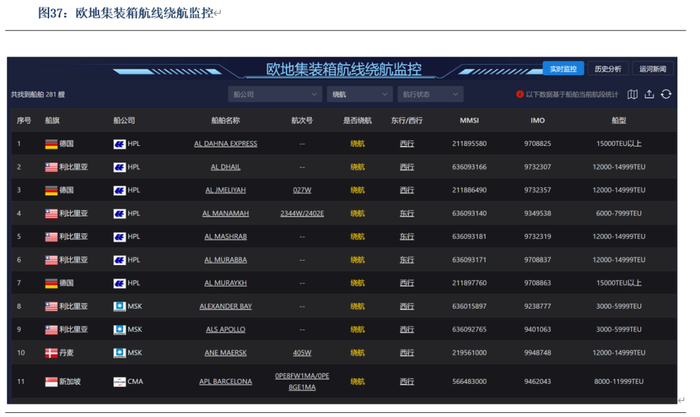This screenshot has height=417, width=700.
Task: Click the MMSI column header
Action: [469, 121]
